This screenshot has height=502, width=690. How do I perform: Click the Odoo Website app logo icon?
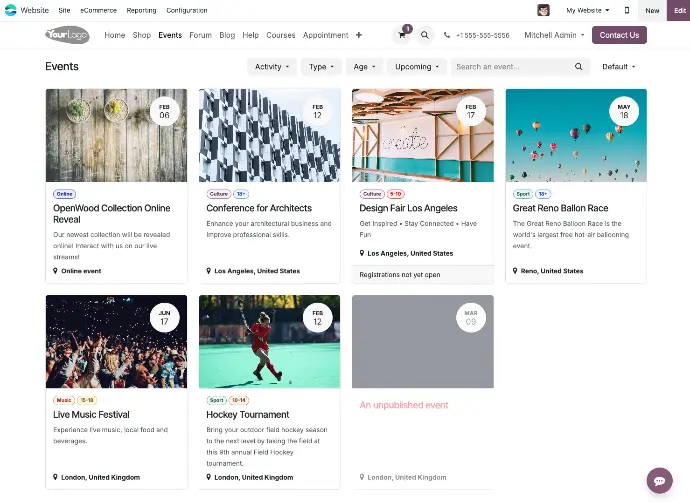pyautogui.click(x=11, y=10)
